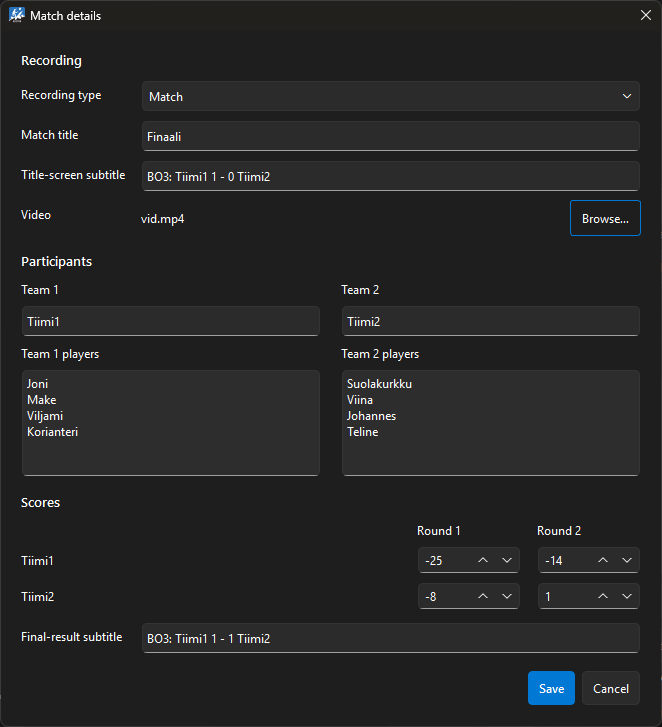Click player name Joni
The height and width of the screenshot is (727, 662).
(37, 384)
